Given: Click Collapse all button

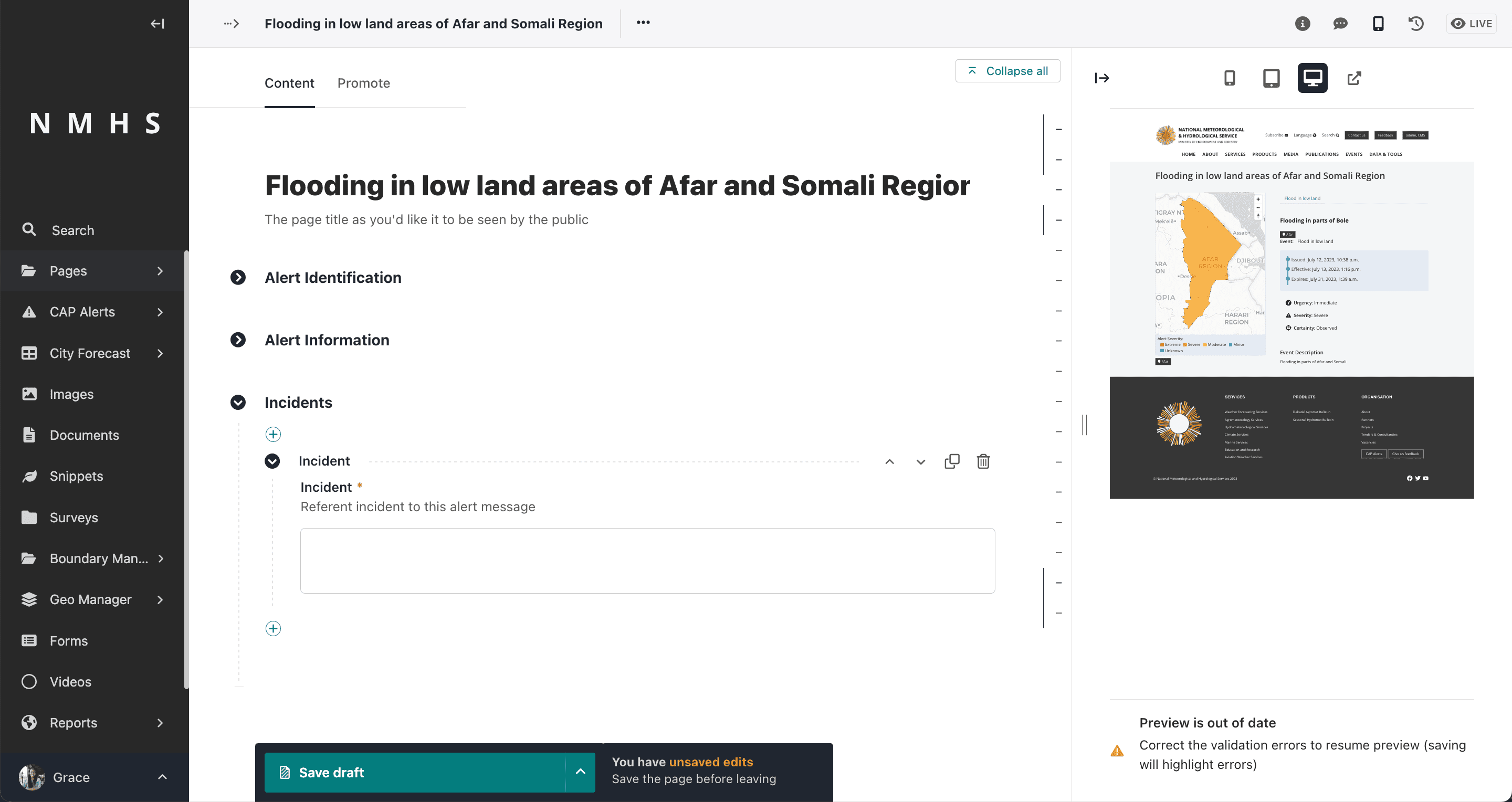Looking at the screenshot, I should (1008, 70).
